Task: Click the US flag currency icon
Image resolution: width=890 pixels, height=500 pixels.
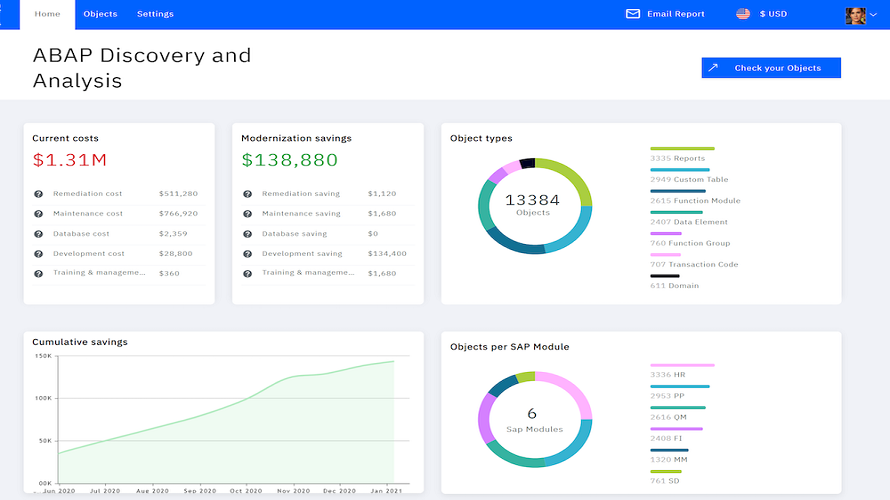Action: (x=743, y=14)
